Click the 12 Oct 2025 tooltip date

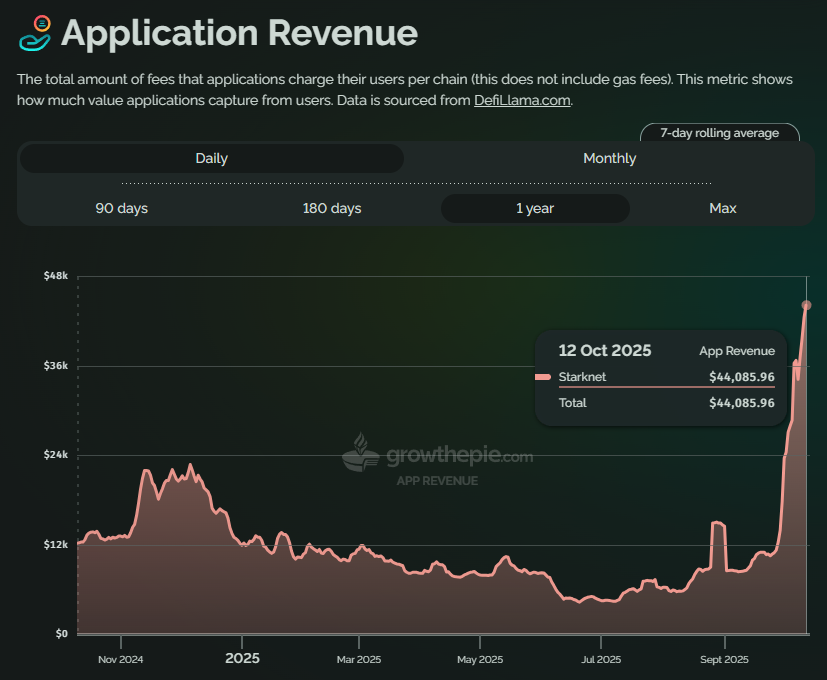point(604,351)
